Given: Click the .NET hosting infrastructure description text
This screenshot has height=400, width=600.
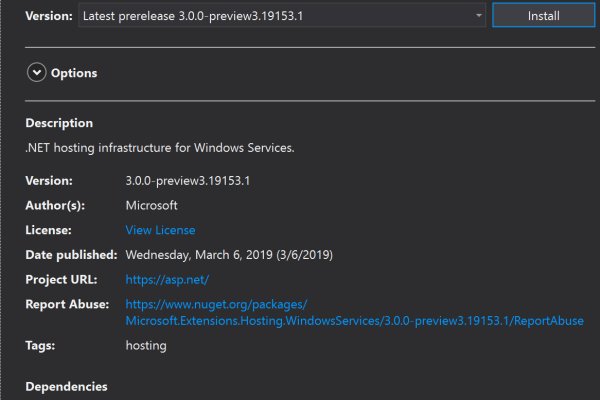Looking at the screenshot, I should (160, 148).
